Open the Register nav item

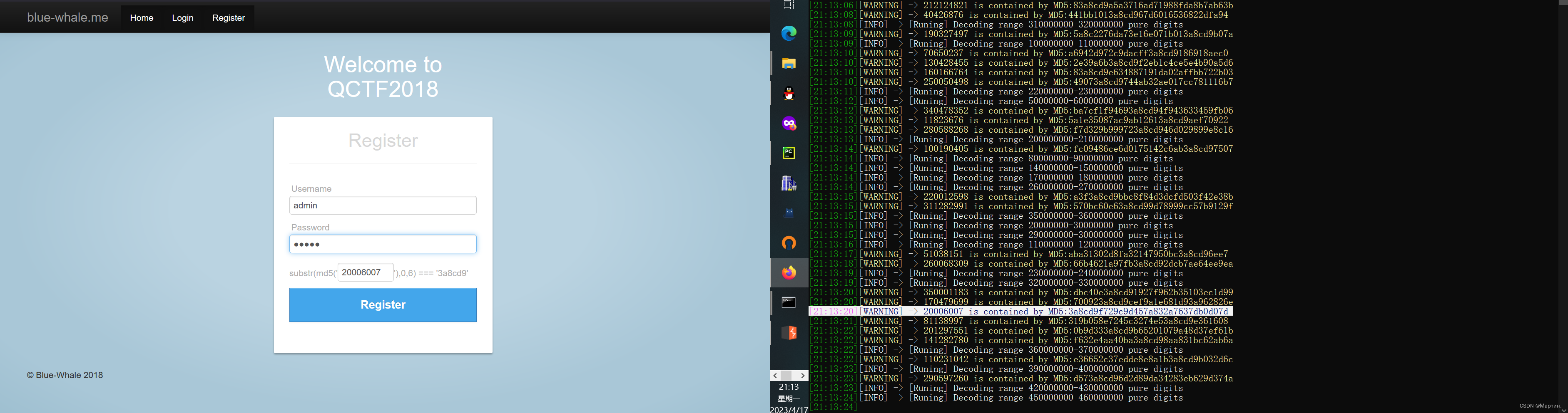[x=228, y=17]
